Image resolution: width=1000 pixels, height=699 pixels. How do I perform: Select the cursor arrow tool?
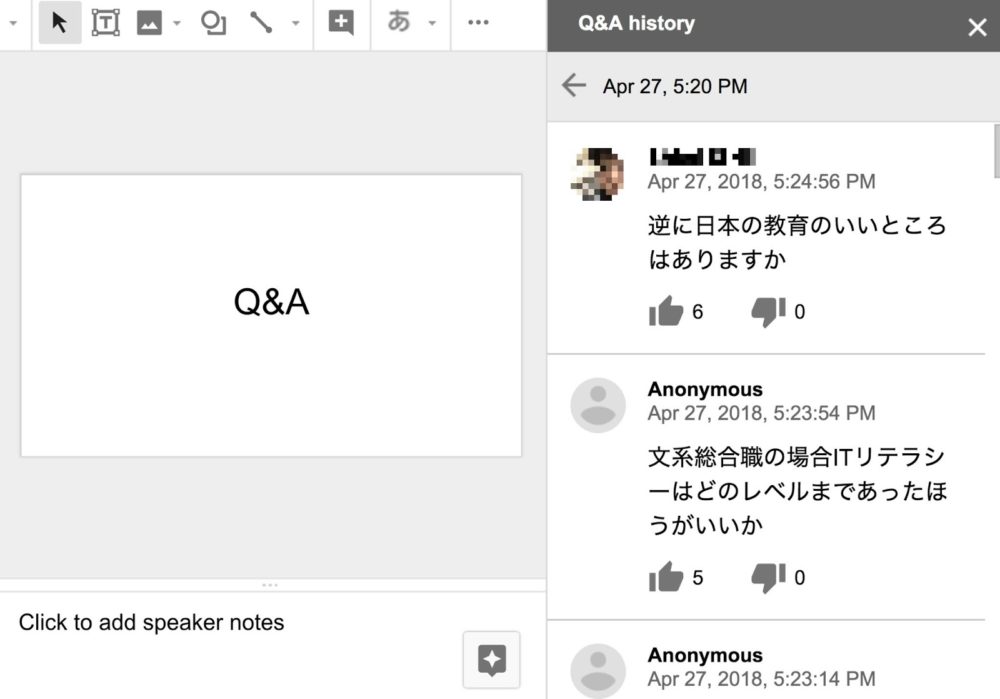coord(60,23)
